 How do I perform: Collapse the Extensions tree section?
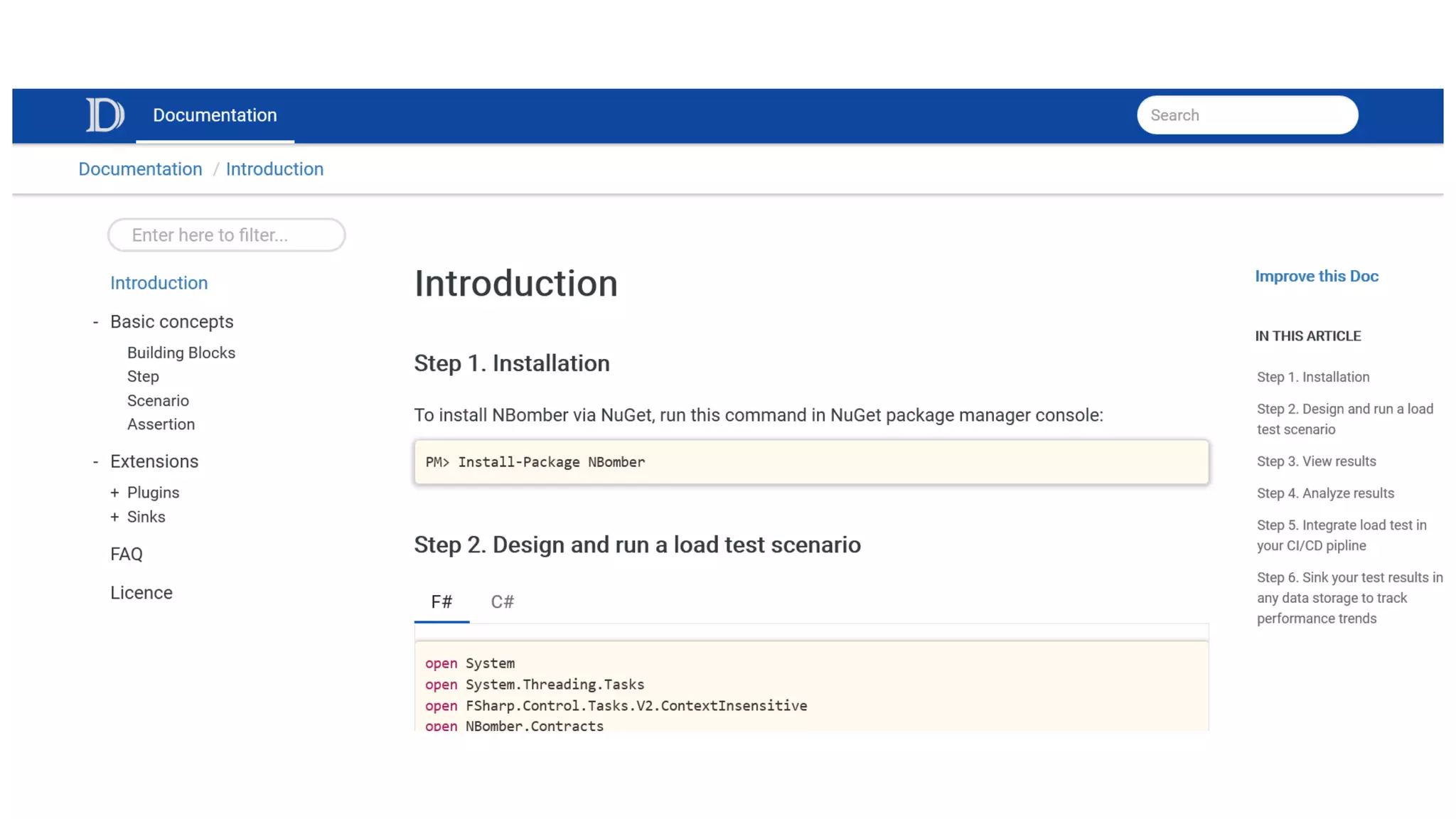[95, 462]
